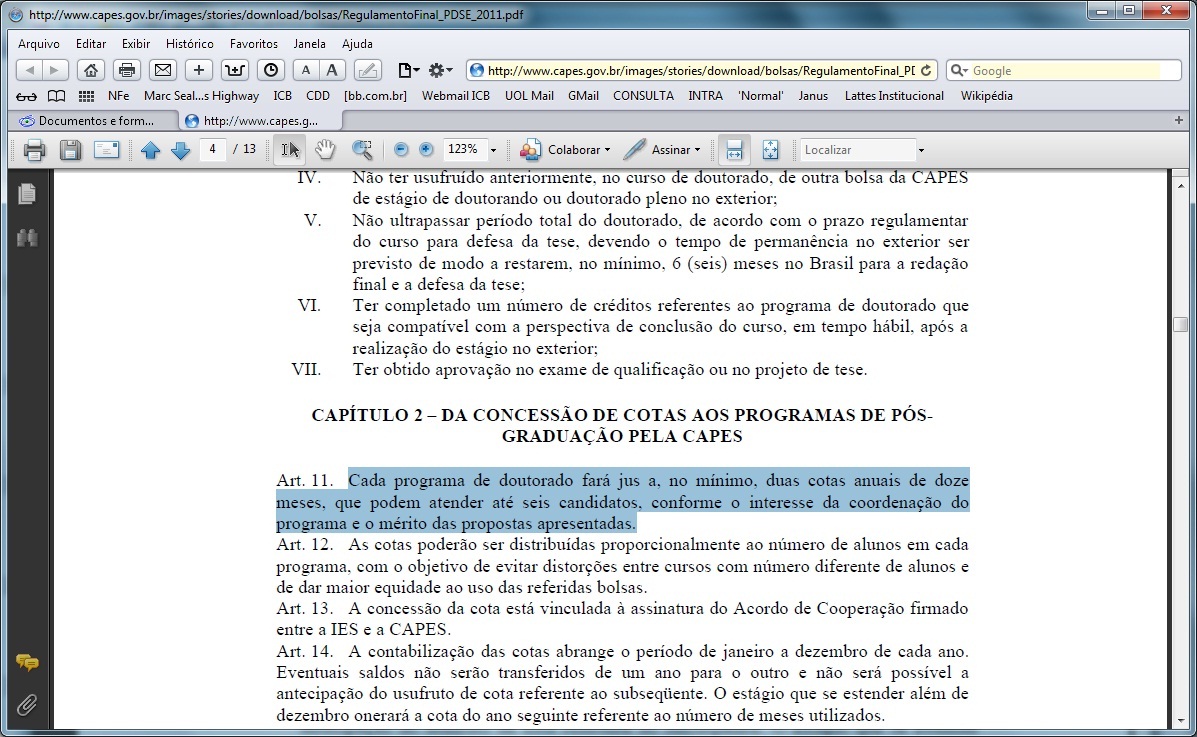Add a bookmark with the plus button
1197x737 pixels.
pyautogui.click(x=198, y=70)
